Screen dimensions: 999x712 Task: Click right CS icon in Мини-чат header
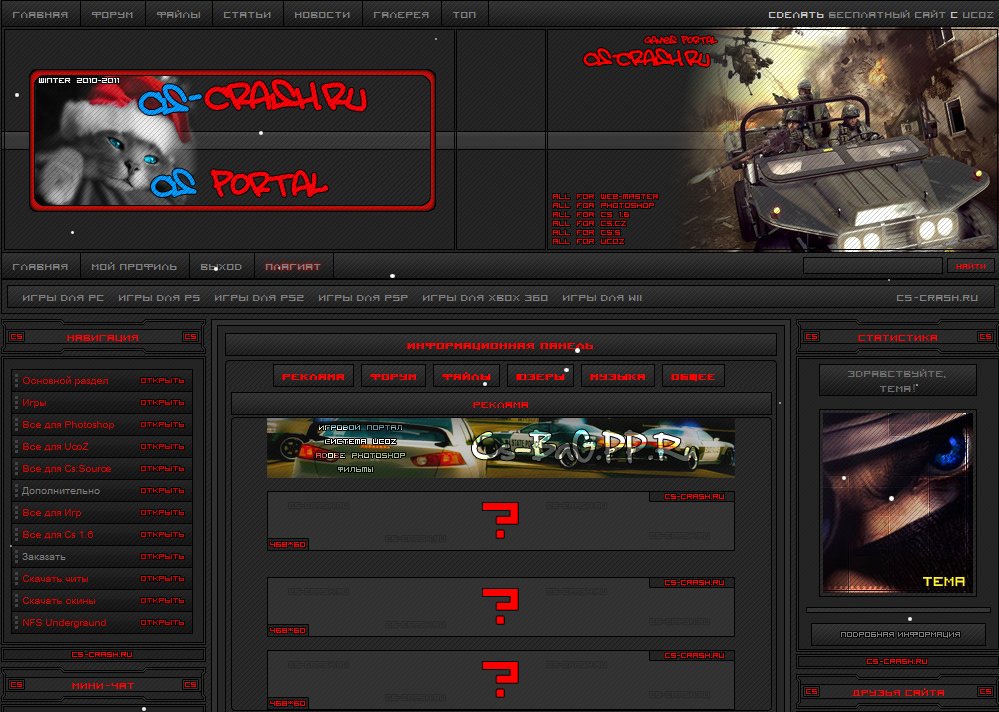[190, 685]
